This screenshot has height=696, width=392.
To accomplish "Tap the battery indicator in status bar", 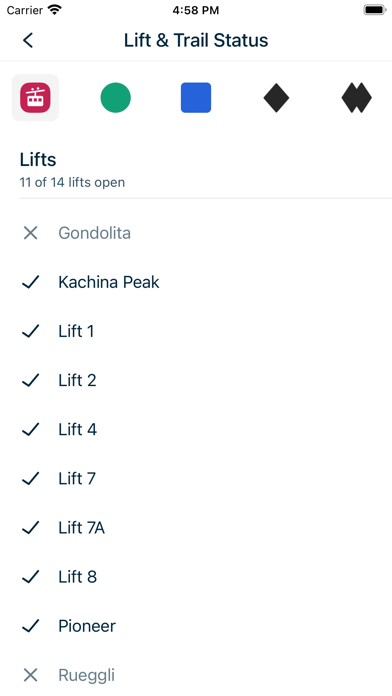I will pos(375,10).
